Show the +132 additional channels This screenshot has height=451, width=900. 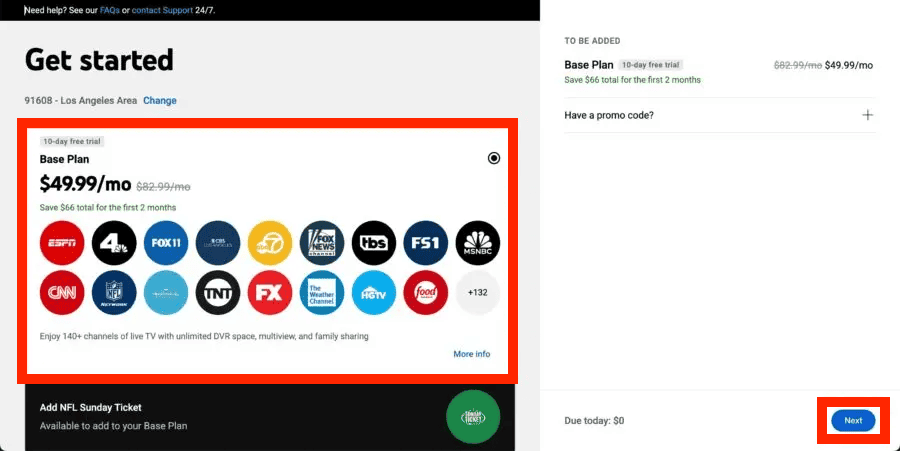point(477,293)
